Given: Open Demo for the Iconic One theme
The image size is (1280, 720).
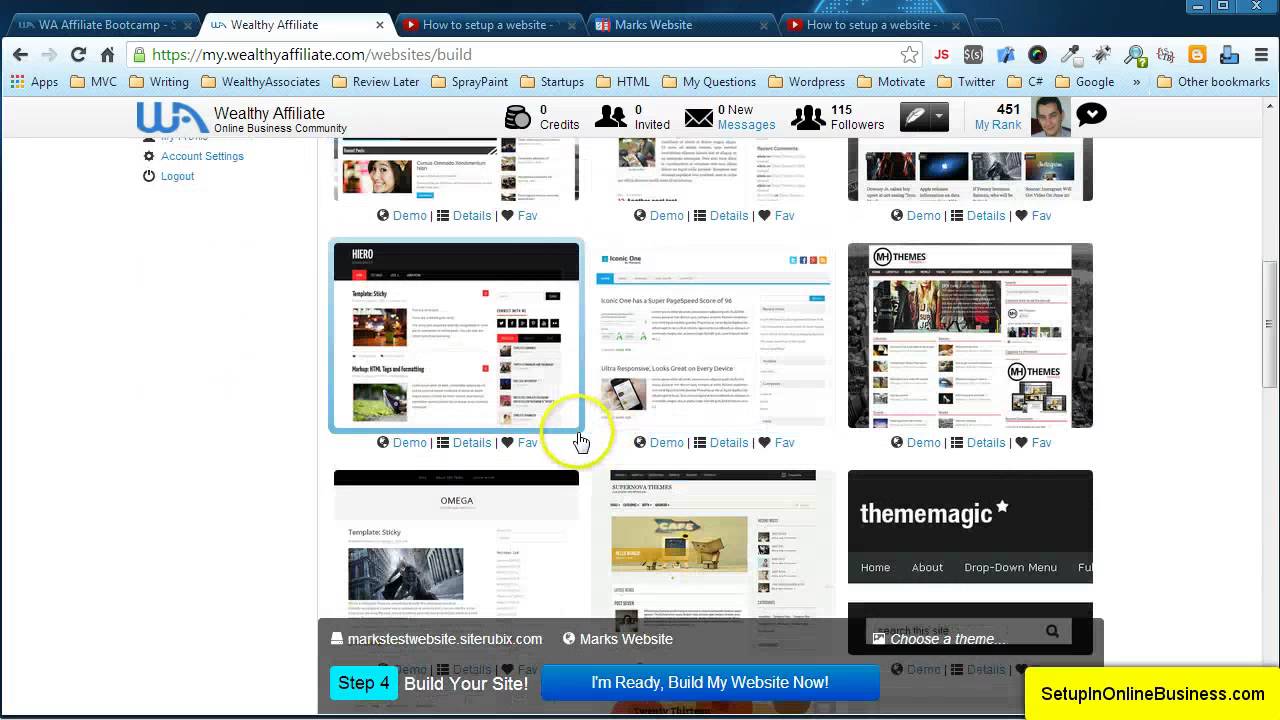Looking at the screenshot, I should (666, 442).
